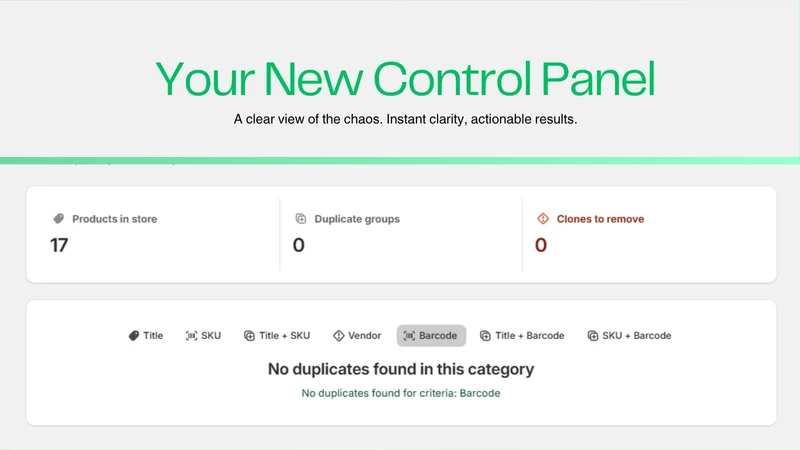Click the red warning icon by Clones to remove
Screen dimensions: 800x450
(x=543, y=219)
